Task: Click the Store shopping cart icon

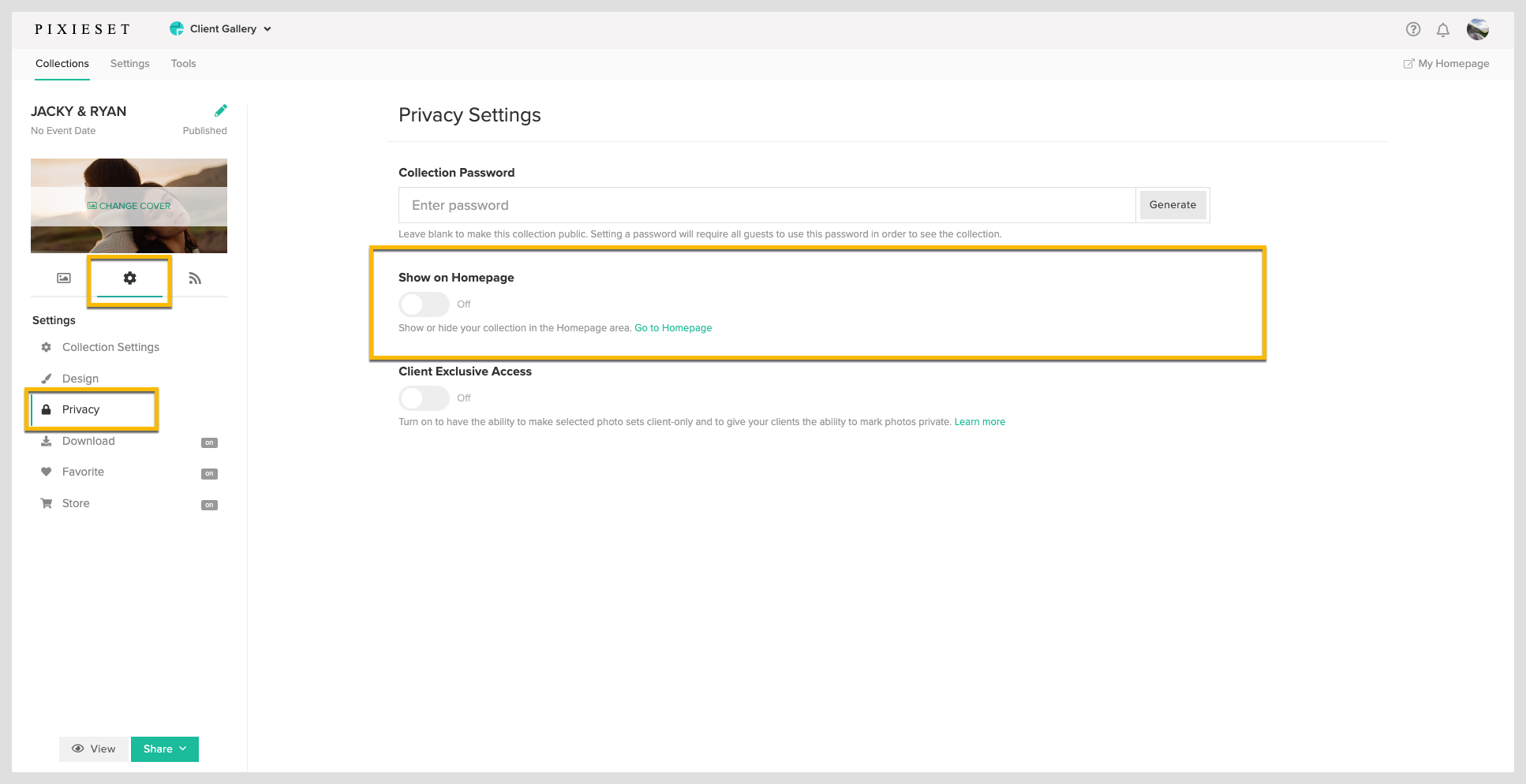Action: [47, 503]
